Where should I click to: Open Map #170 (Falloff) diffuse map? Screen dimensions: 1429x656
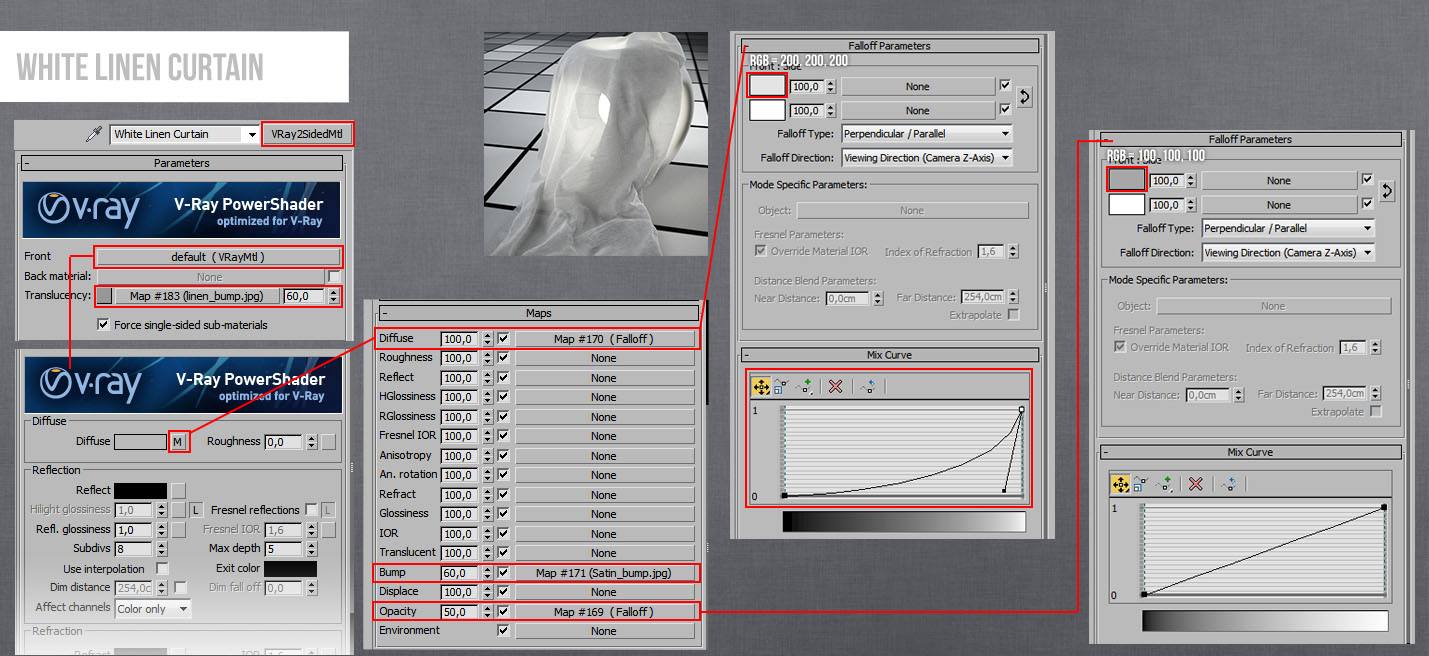click(x=604, y=339)
